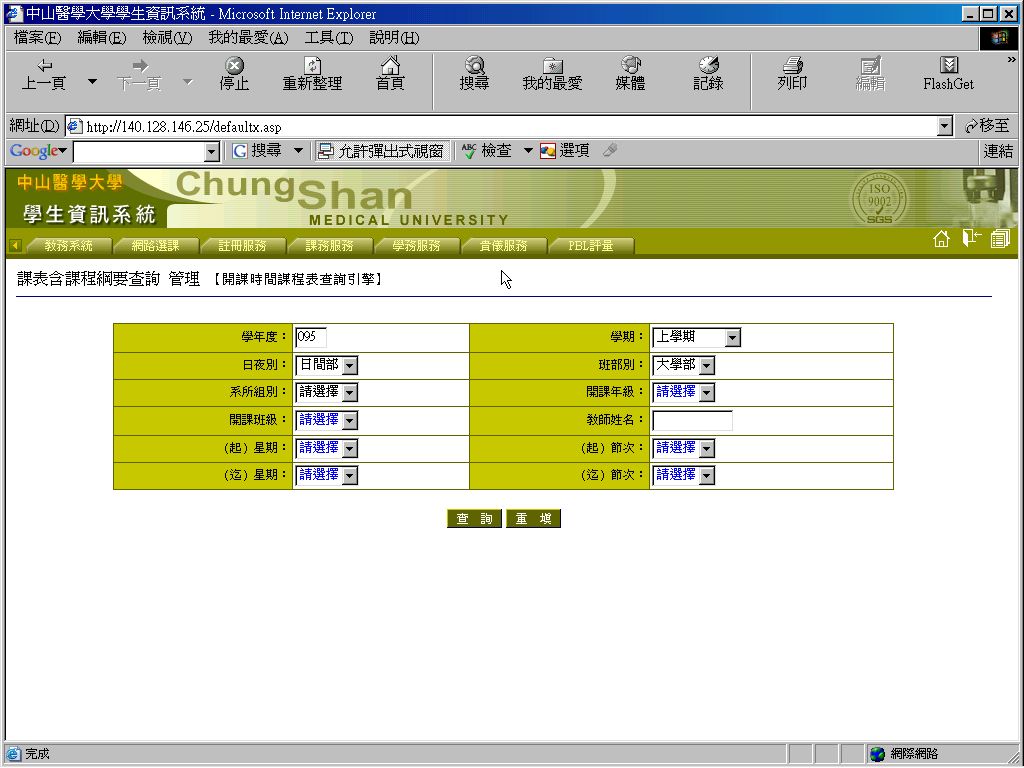The image size is (1024, 768).
Task: Click the Stop (停止) toolbar icon
Action: 234,74
